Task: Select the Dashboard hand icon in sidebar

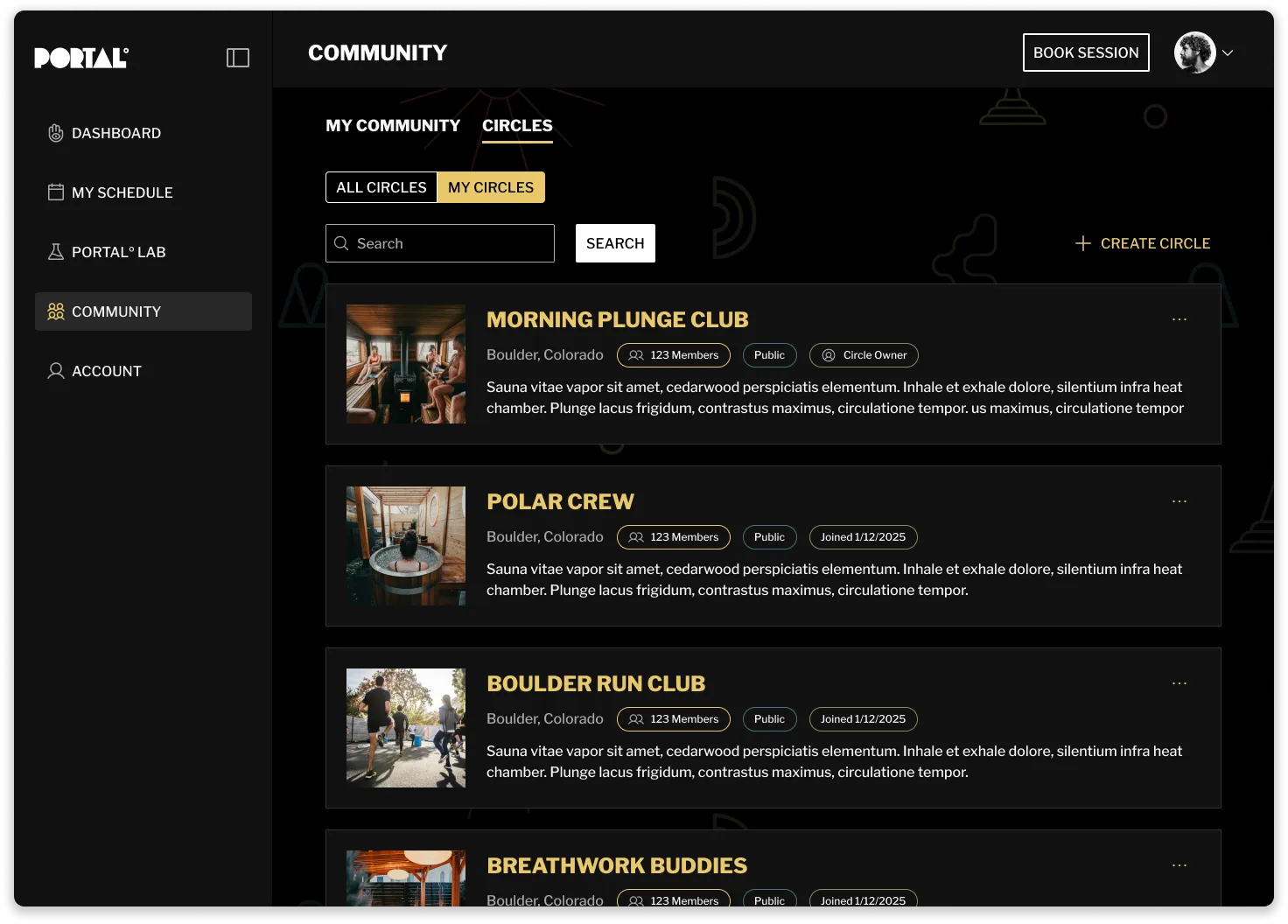Action: click(x=56, y=132)
